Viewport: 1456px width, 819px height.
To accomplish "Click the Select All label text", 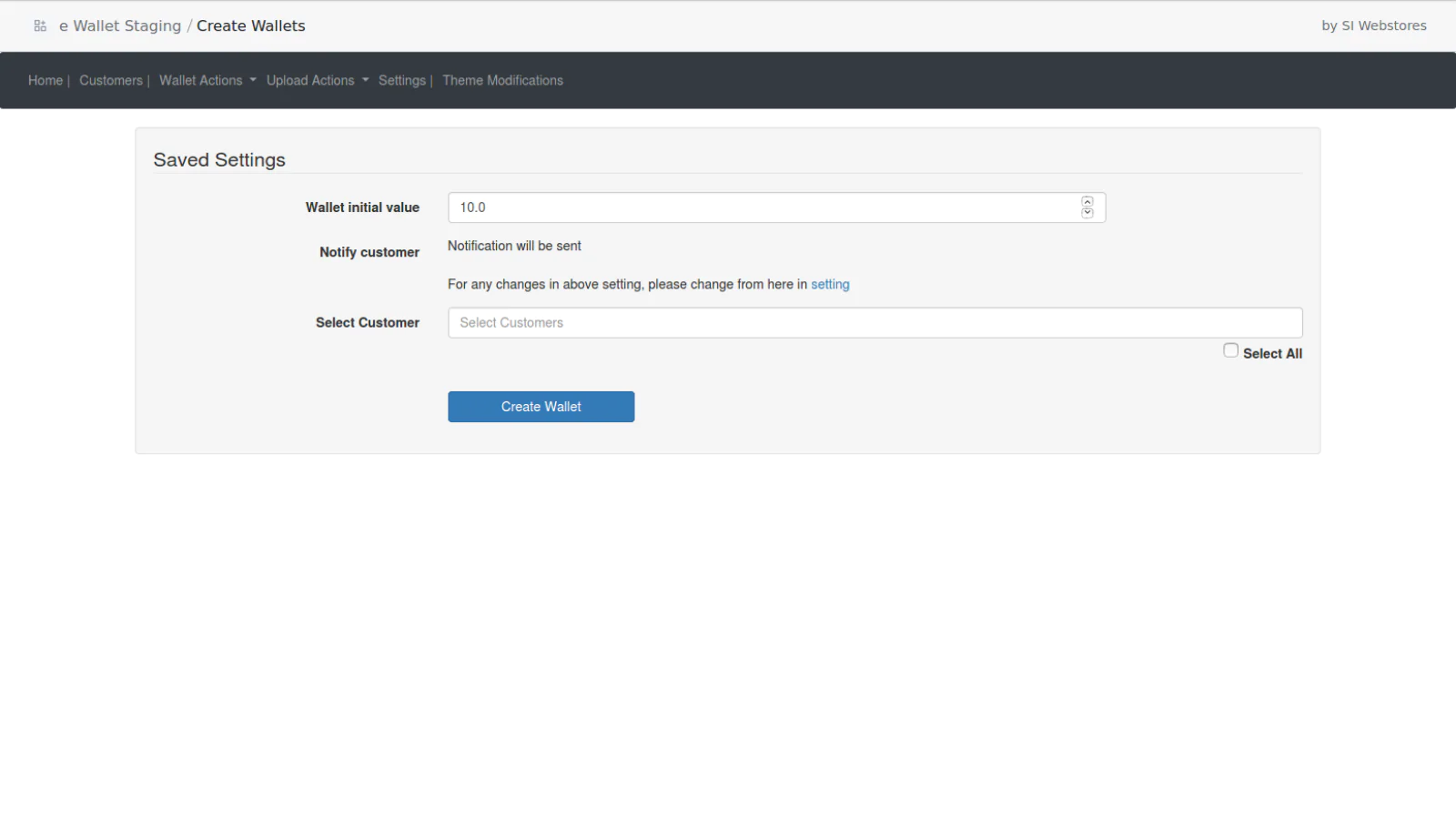I will [x=1272, y=354].
